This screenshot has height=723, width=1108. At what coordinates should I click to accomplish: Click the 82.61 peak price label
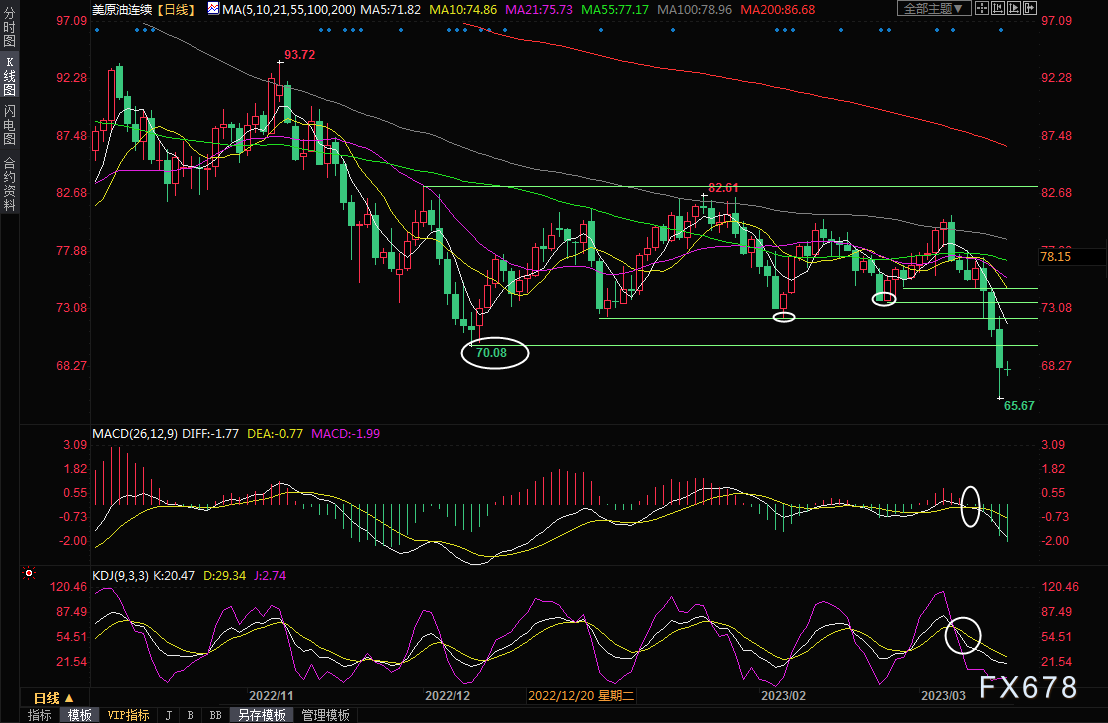(723, 187)
